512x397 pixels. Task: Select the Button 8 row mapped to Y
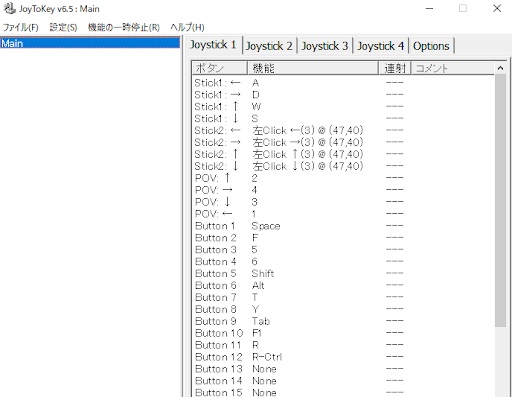(343, 309)
